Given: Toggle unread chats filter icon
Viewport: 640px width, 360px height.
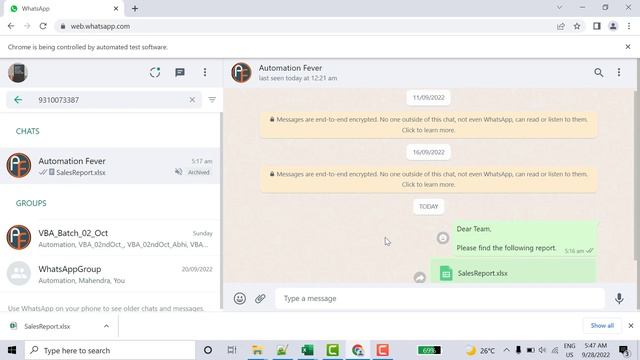Looking at the screenshot, I should point(212,100).
